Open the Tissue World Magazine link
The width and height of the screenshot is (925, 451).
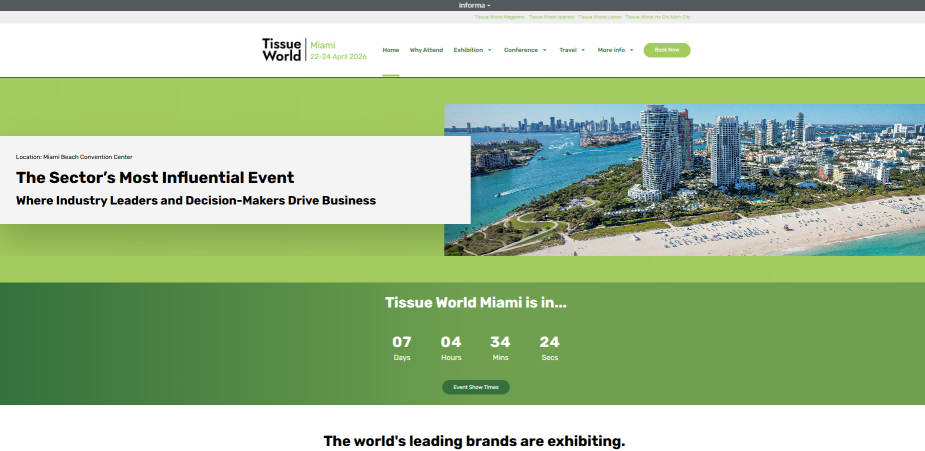[499, 17]
